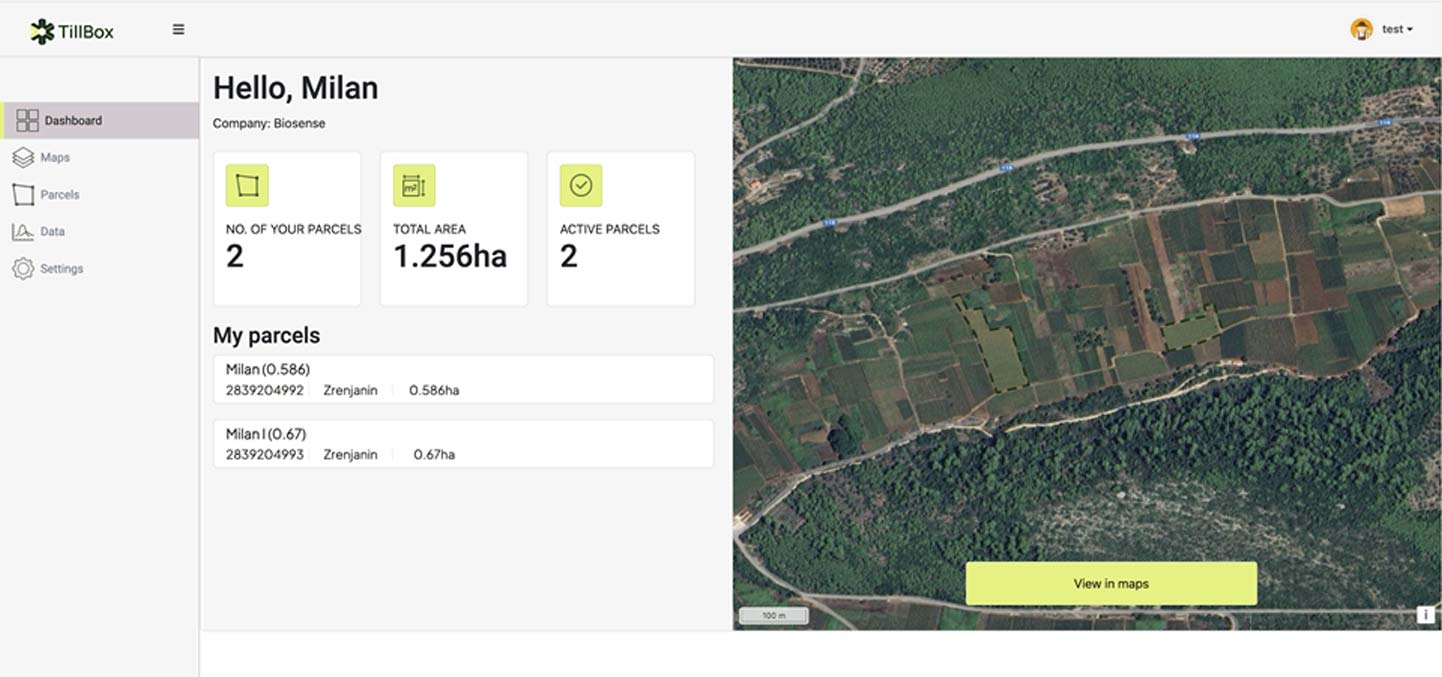
Task: Go to Parcels in the sidebar
Action: tap(60, 195)
